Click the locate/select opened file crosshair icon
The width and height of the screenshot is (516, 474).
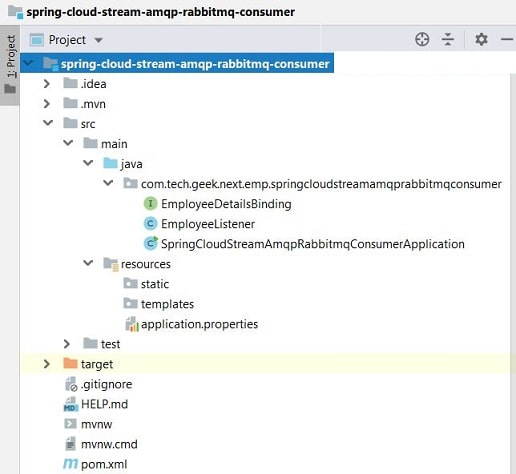point(422,40)
